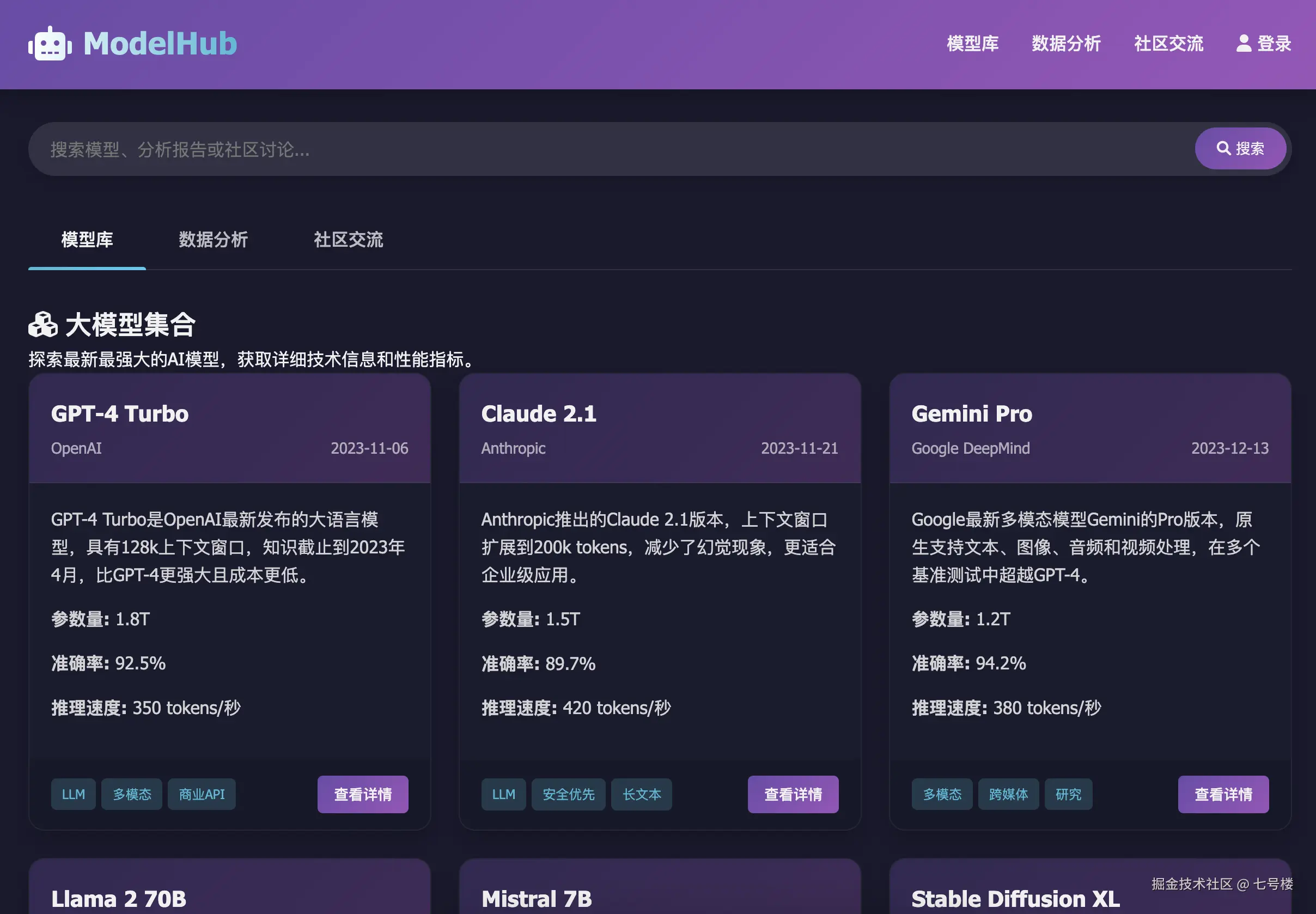Select the 长文本 tag on Claude 2.1
Image resolution: width=1316 pixels, height=914 pixels.
pyautogui.click(x=642, y=794)
